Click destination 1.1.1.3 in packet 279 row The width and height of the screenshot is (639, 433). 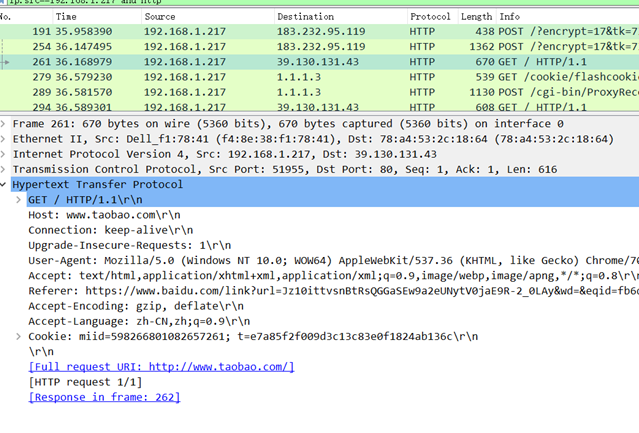pos(299,77)
